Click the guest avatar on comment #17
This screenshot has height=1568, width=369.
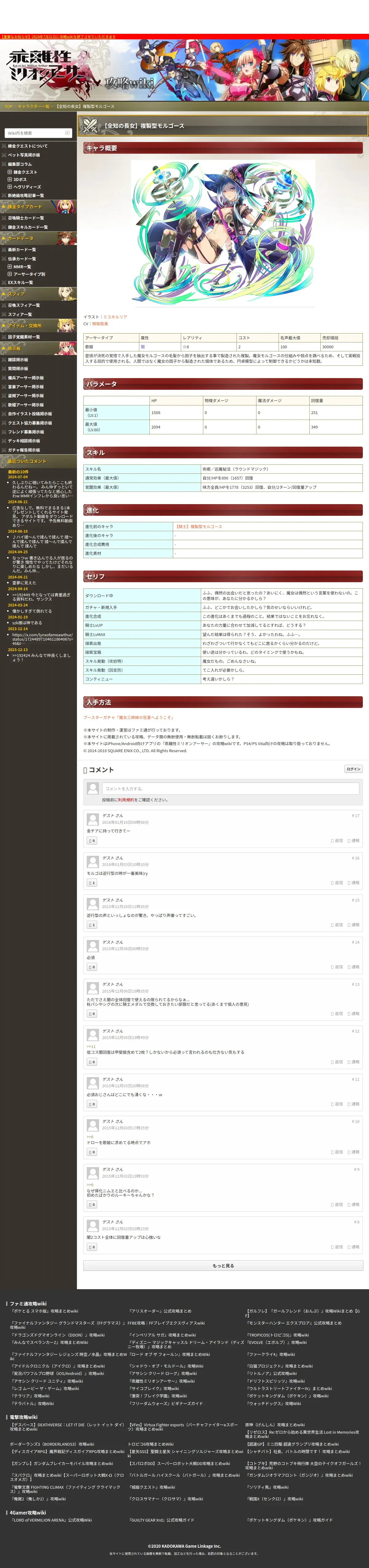[x=93, y=819]
